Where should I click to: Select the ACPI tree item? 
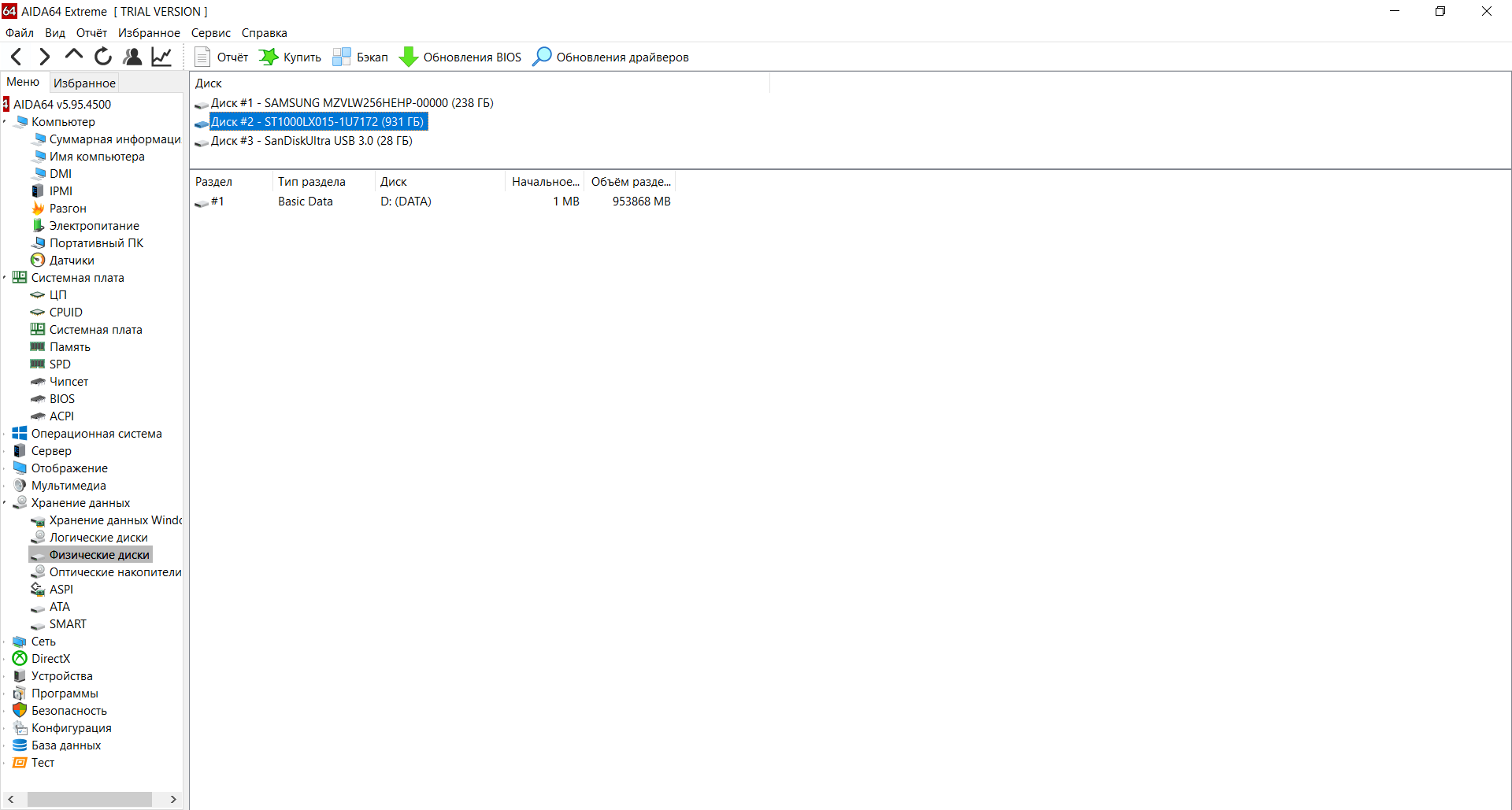pyautogui.click(x=61, y=416)
